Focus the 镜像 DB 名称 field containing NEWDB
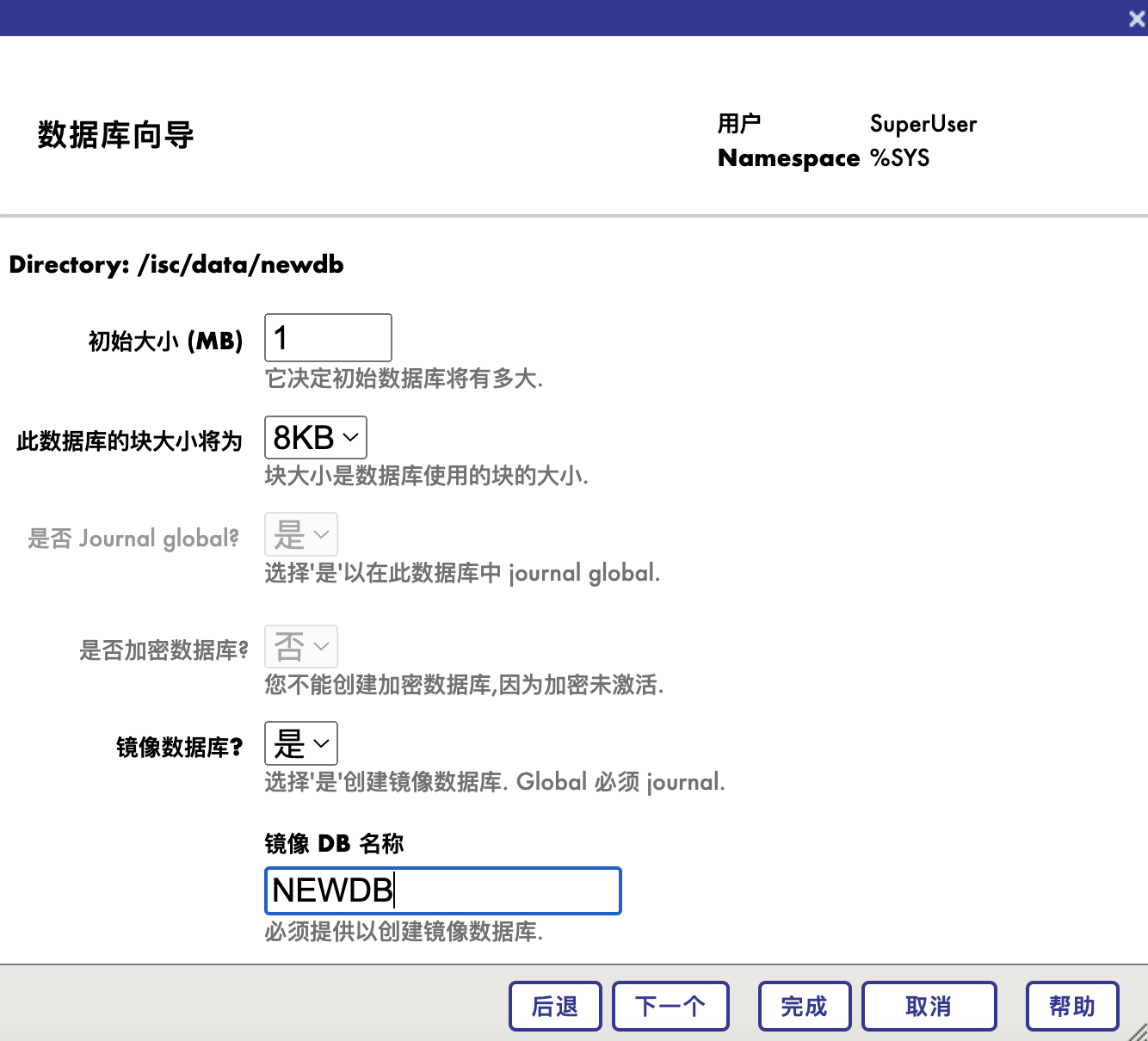The width and height of the screenshot is (1148, 1041). click(442, 890)
